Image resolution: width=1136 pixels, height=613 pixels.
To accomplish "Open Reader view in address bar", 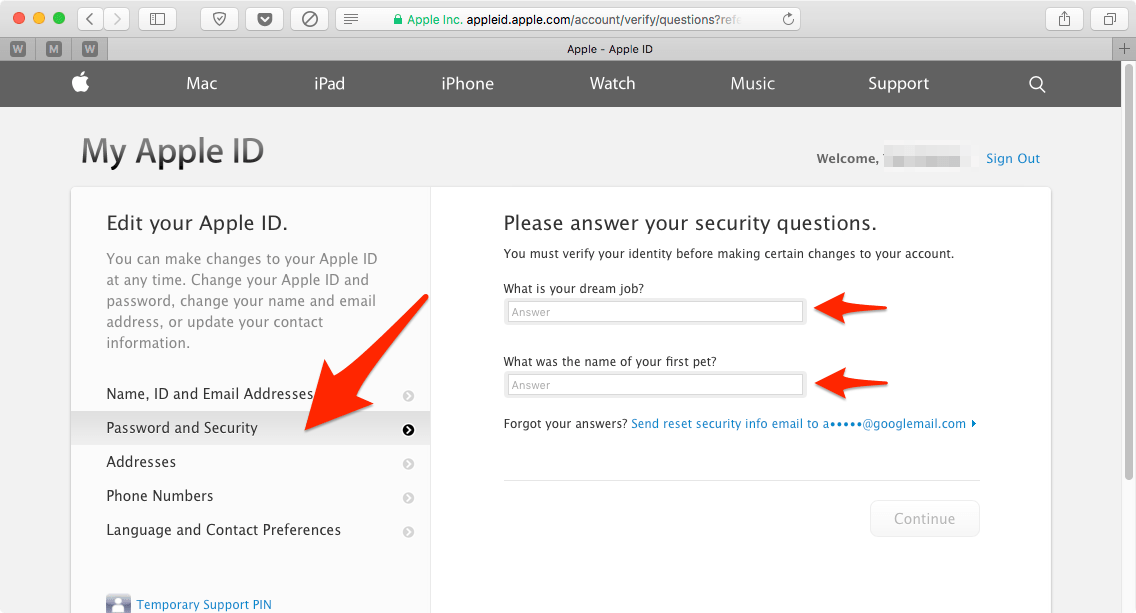I will coord(351,20).
